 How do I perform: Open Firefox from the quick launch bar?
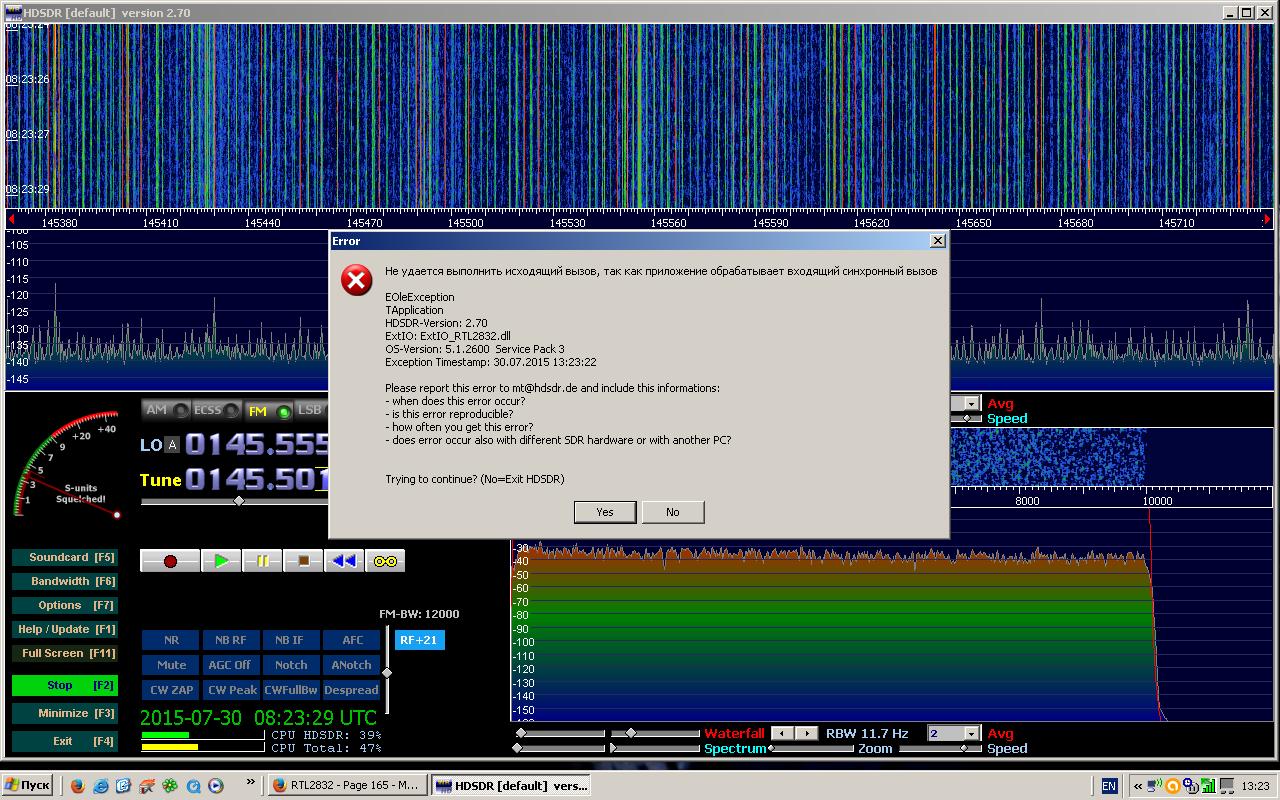tap(78, 786)
